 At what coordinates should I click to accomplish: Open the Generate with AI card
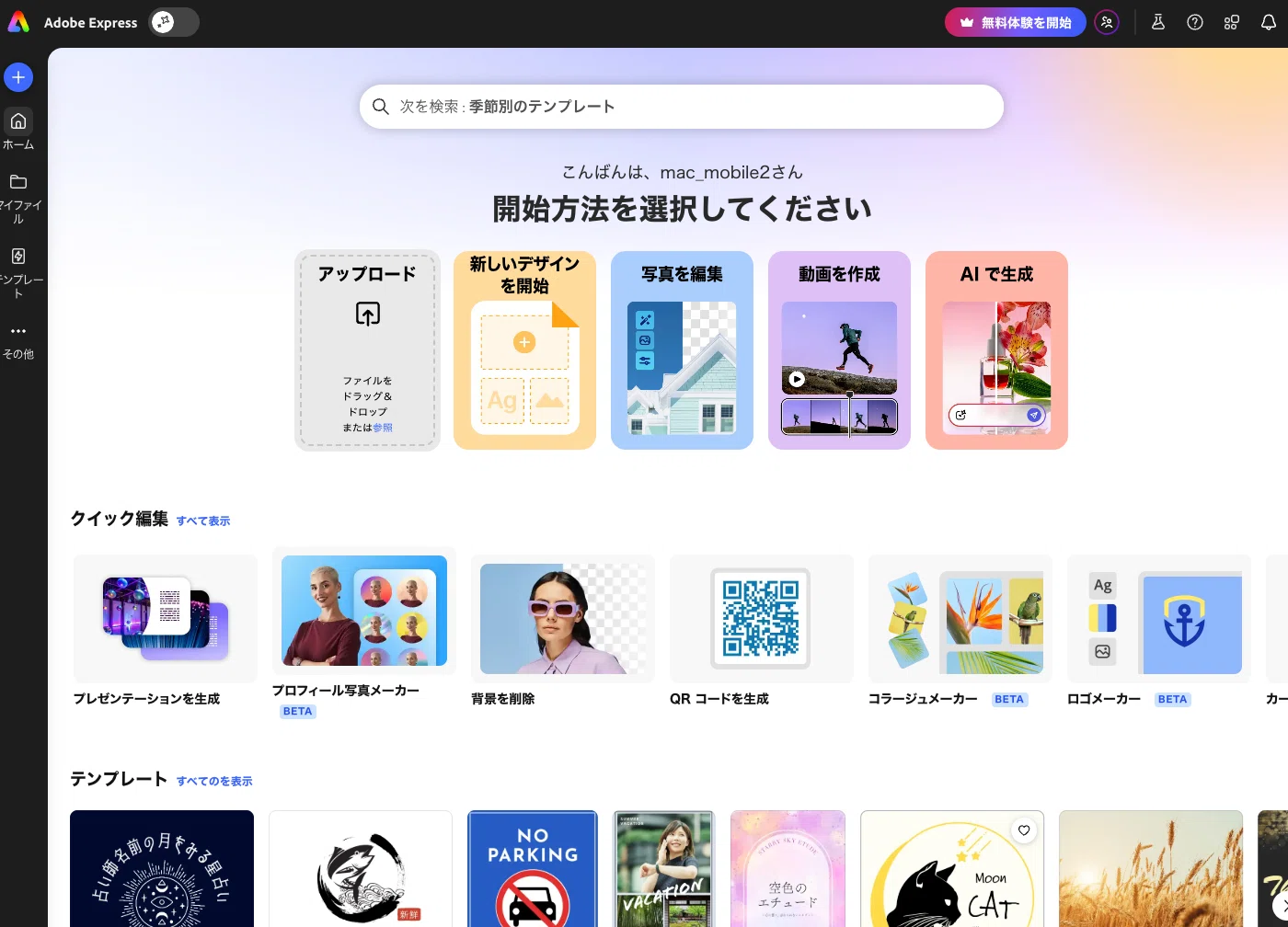(x=996, y=350)
